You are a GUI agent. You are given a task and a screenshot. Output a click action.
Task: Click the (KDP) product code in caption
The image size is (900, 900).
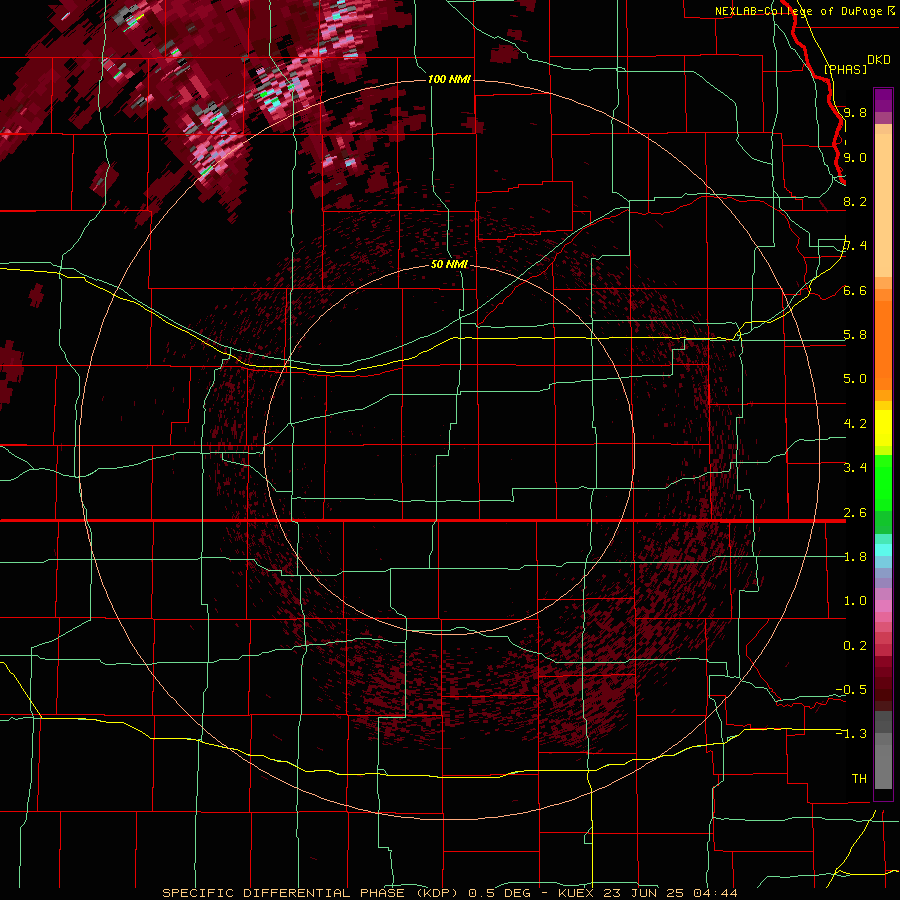pyautogui.click(x=437, y=893)
